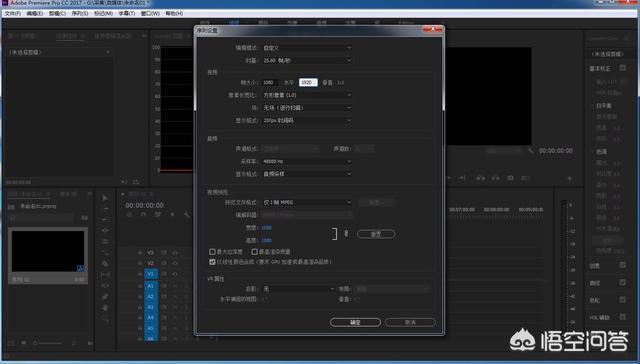The height and width of the screenshot is (364, 640).
Task: Uncheck the linear color compositing checkbox
Action: pos(212,262)
